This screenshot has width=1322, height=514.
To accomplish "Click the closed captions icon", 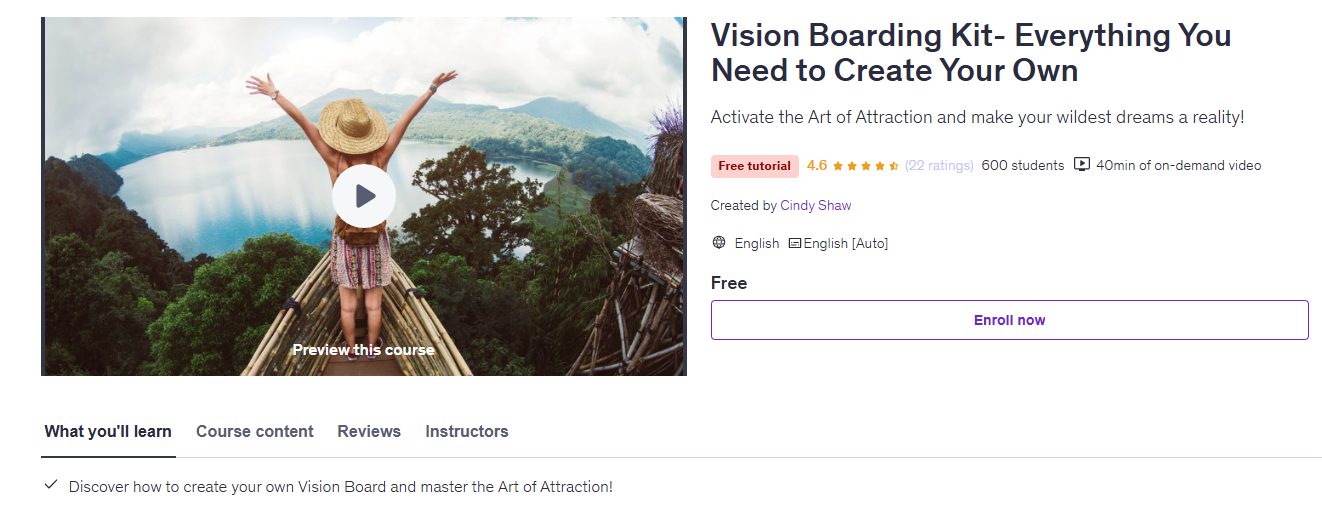I will [794, 243].
